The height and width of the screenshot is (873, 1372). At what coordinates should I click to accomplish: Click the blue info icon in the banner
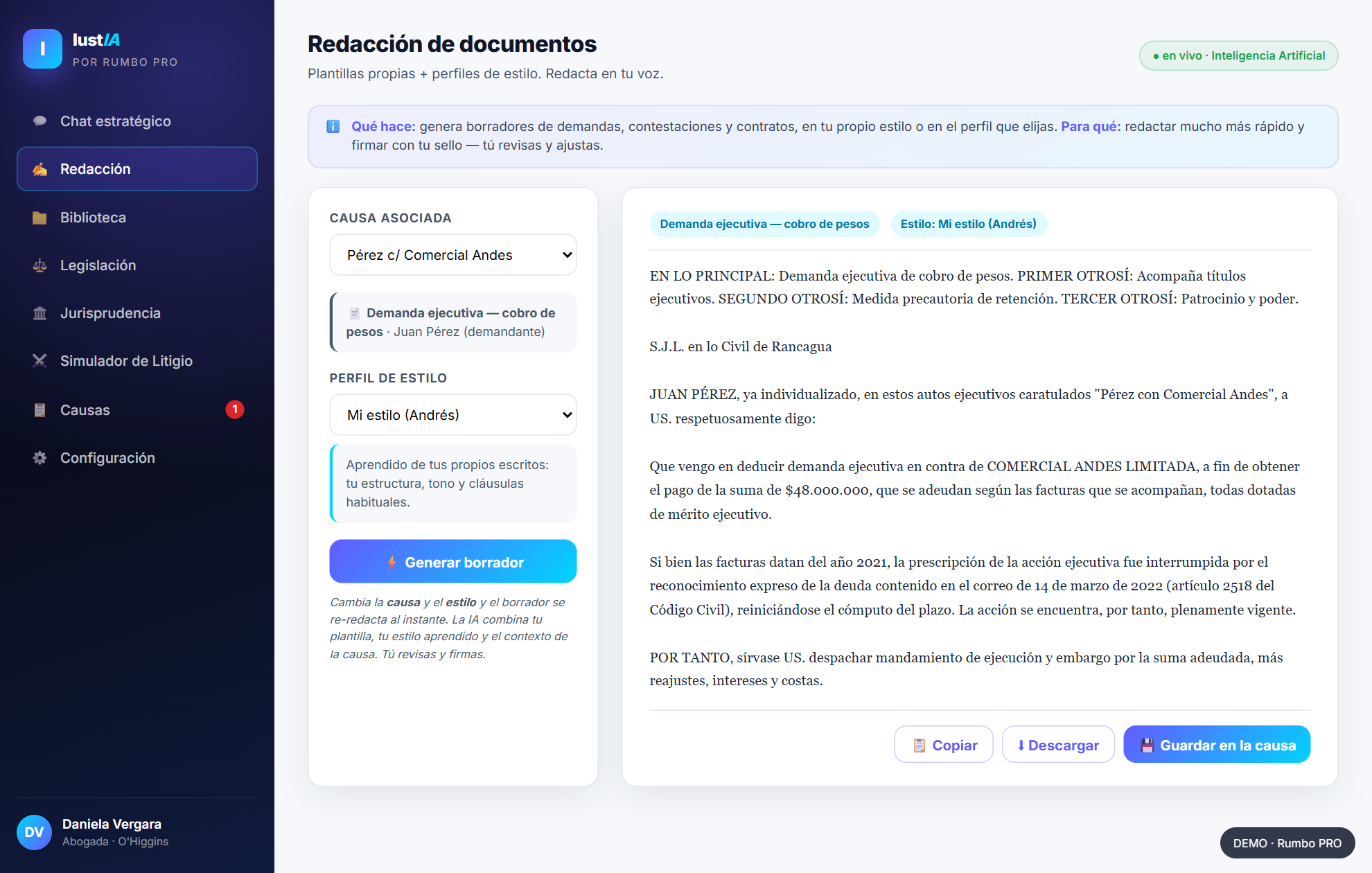(x=333, y=126)
